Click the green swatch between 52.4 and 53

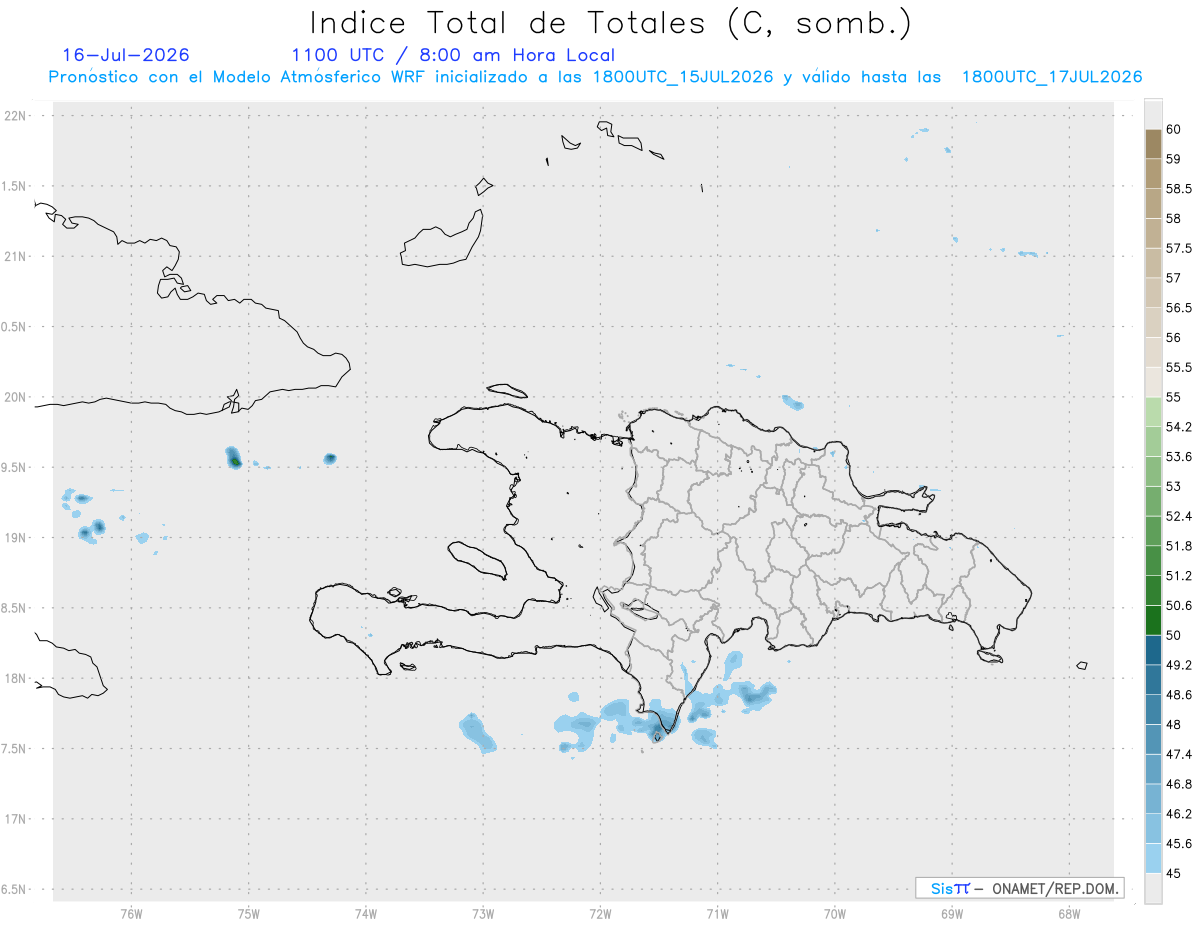coord(1153,501)
